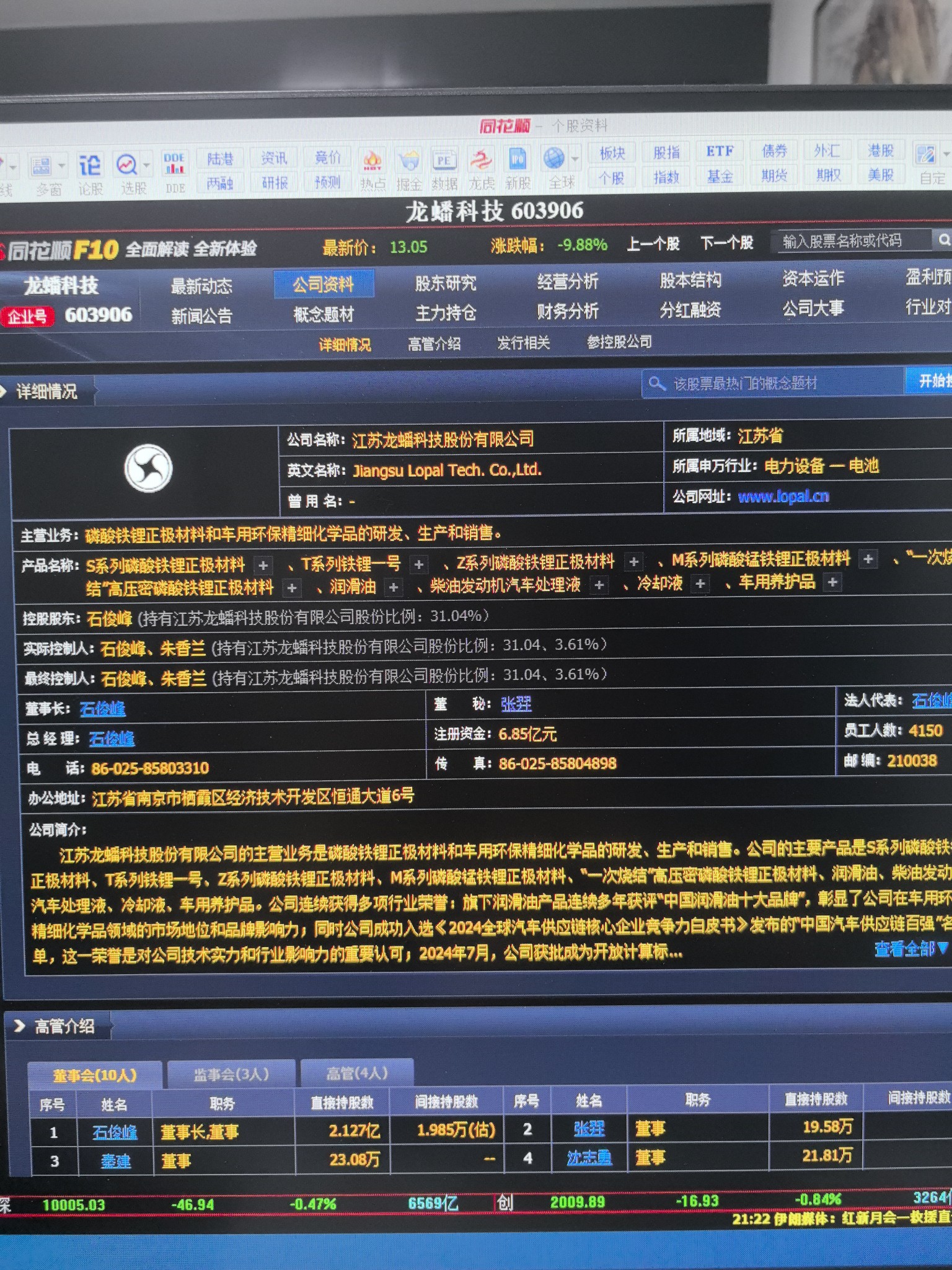The image size is (952, 1270).
Task: Click 下一个股 next stock button
Action: 727,242
